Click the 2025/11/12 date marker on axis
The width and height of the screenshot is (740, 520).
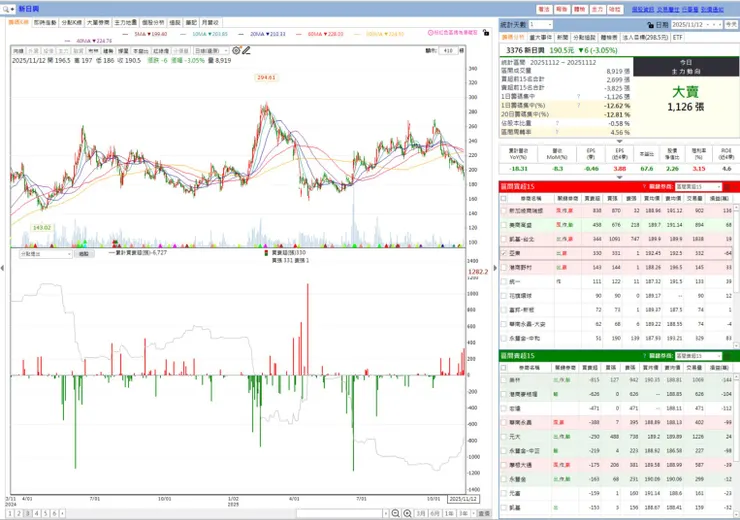(x=463, y=499)
